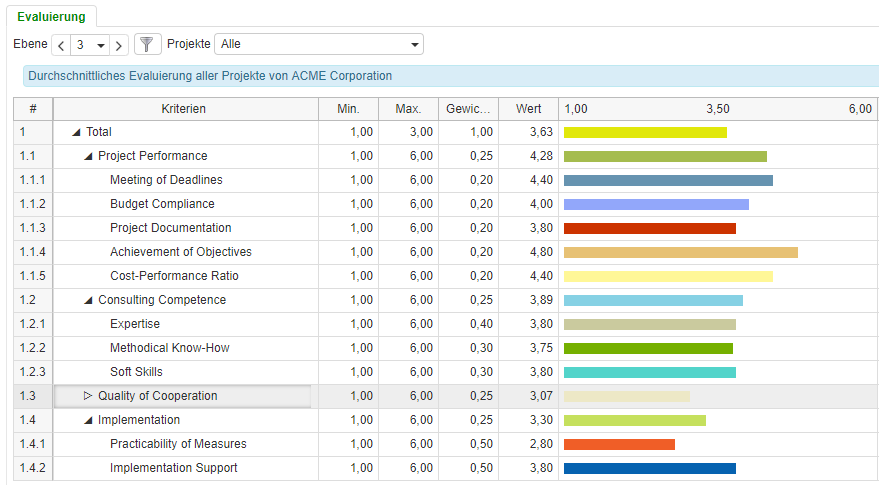The width and height of the screenshot is (879, 485).
Task: Expand the Quality of Cooperation node
Action: coord(88,396)
